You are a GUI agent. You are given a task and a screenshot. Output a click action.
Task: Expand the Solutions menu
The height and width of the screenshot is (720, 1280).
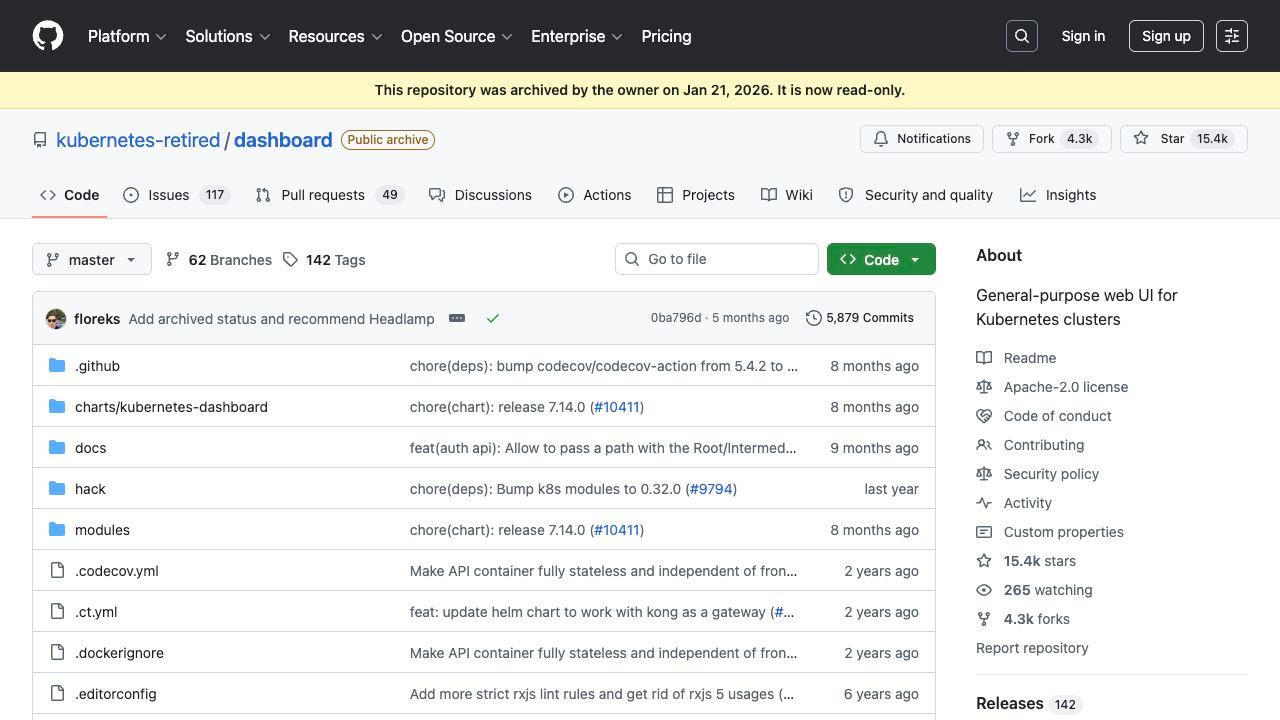[x=228, y=36]
